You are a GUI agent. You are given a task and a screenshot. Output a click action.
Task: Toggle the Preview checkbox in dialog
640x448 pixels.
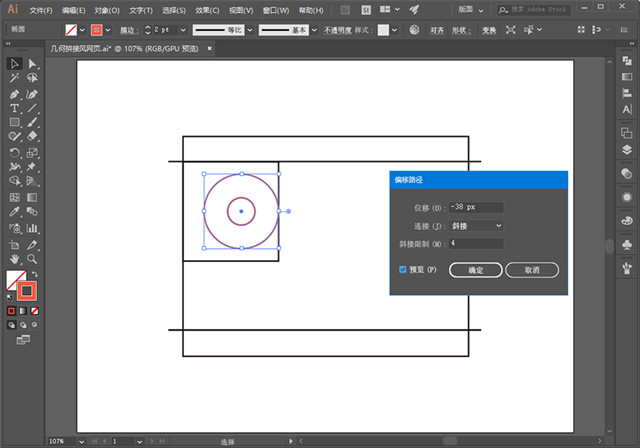click(x=403, y=269)
